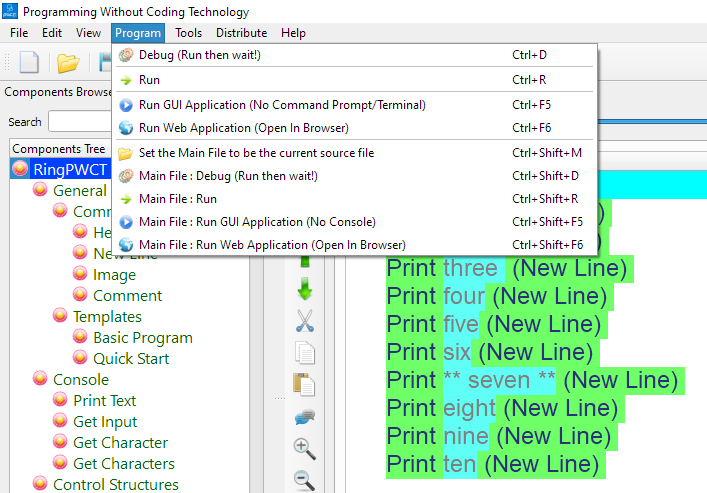The width and height of the screenshot is (707, 493).
Task: Click the Open folder toolbar icon
Action: [x=68, y=62]
